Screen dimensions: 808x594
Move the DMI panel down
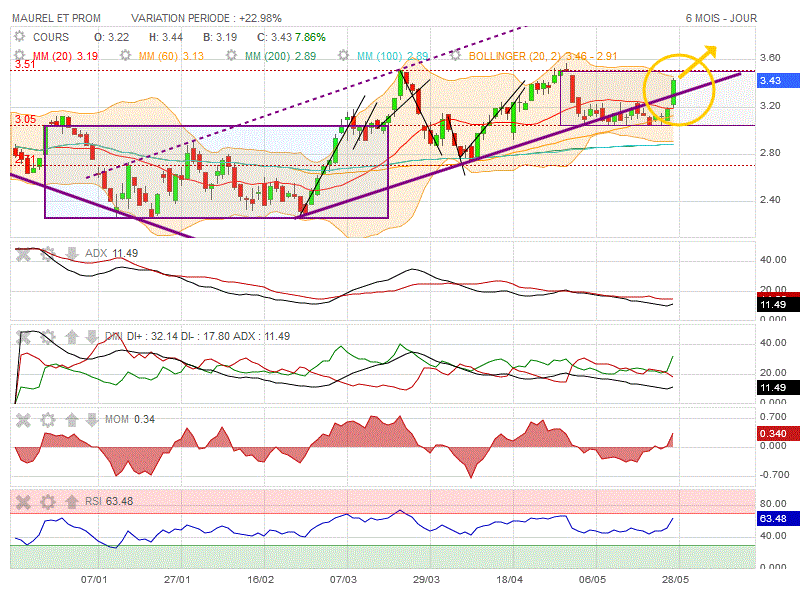coord(91,337)
